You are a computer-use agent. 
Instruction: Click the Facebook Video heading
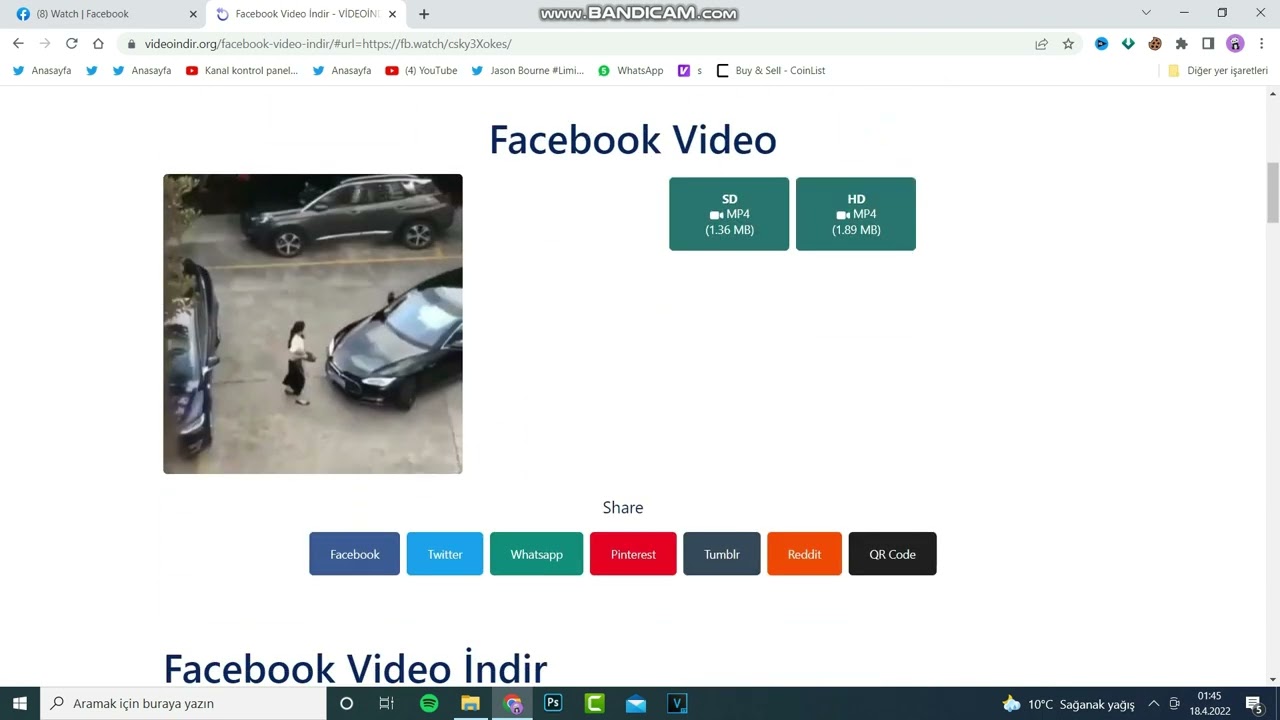[x=633, y=139]
